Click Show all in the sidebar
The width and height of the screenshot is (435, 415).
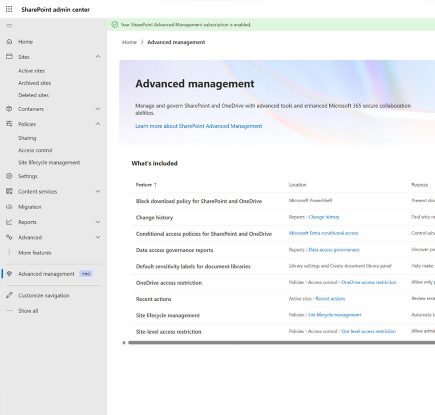point(28,311)
